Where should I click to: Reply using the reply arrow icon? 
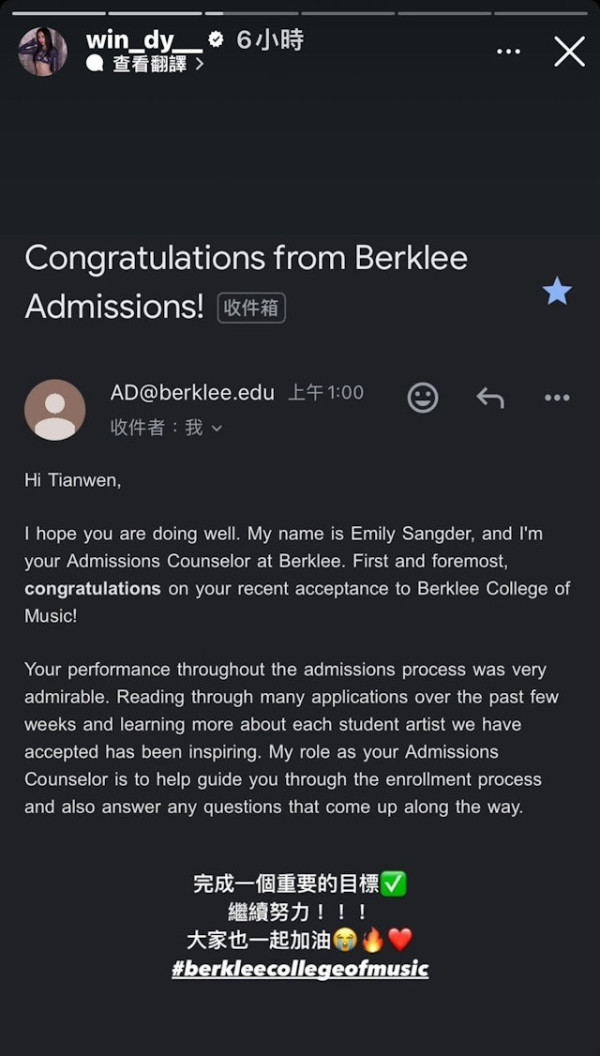[x=490, y=398]
